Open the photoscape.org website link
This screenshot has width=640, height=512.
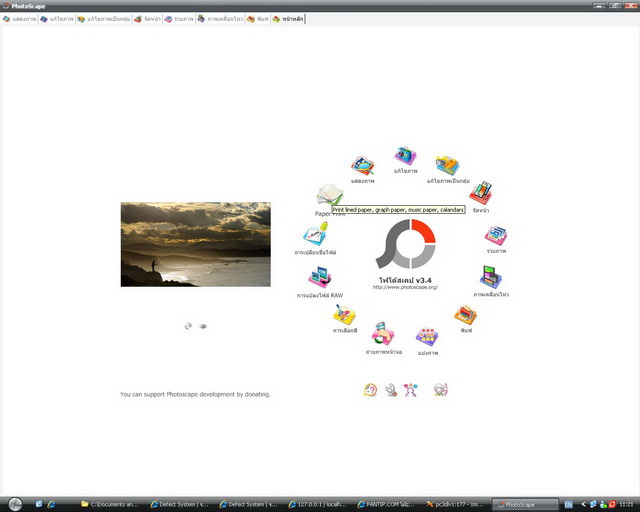tap(405, 287)
